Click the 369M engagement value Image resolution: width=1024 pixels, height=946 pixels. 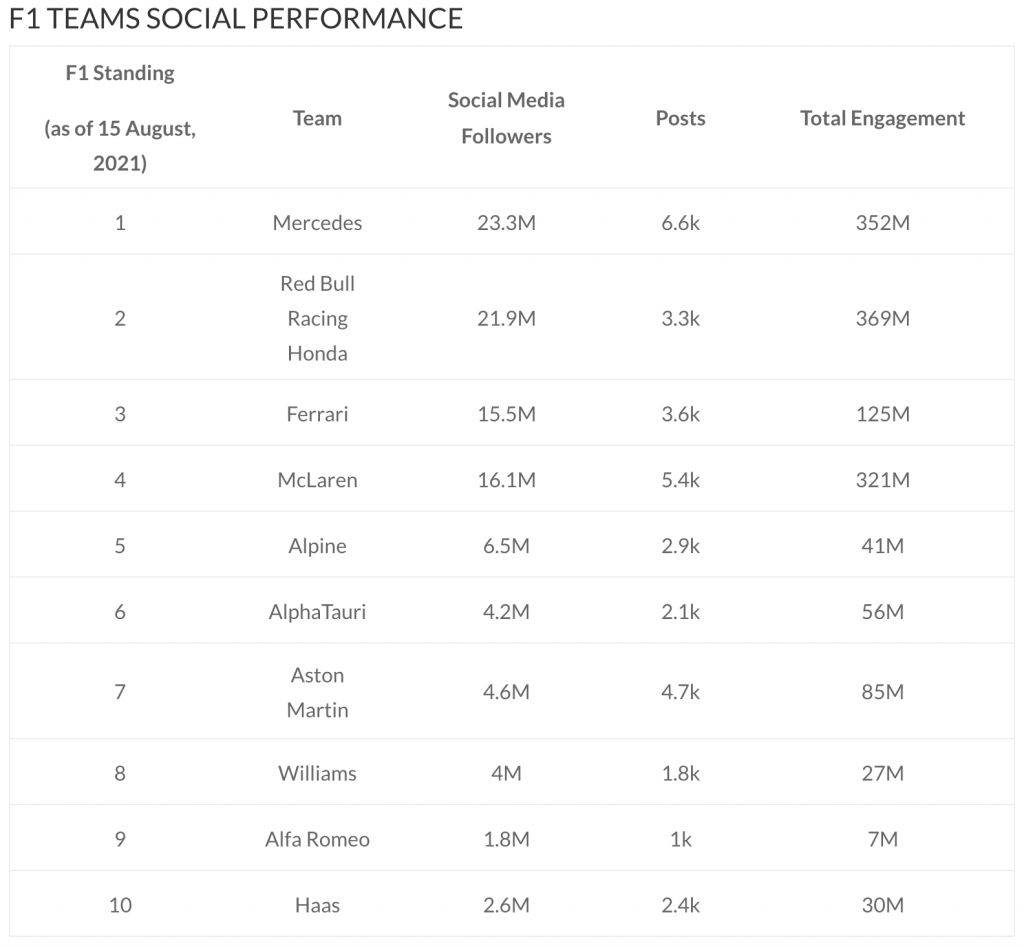pyautogui.click(x=882, y=318)
